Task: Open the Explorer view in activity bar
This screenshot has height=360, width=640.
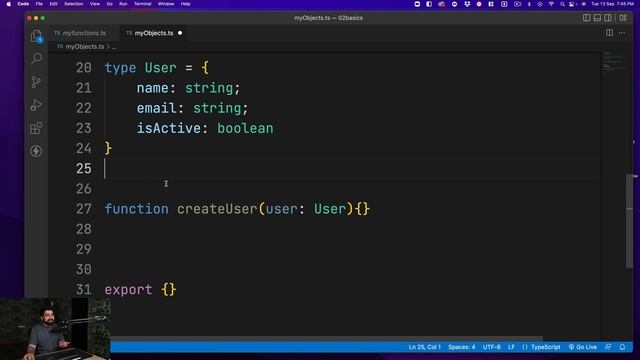Action: click(36, 36)
